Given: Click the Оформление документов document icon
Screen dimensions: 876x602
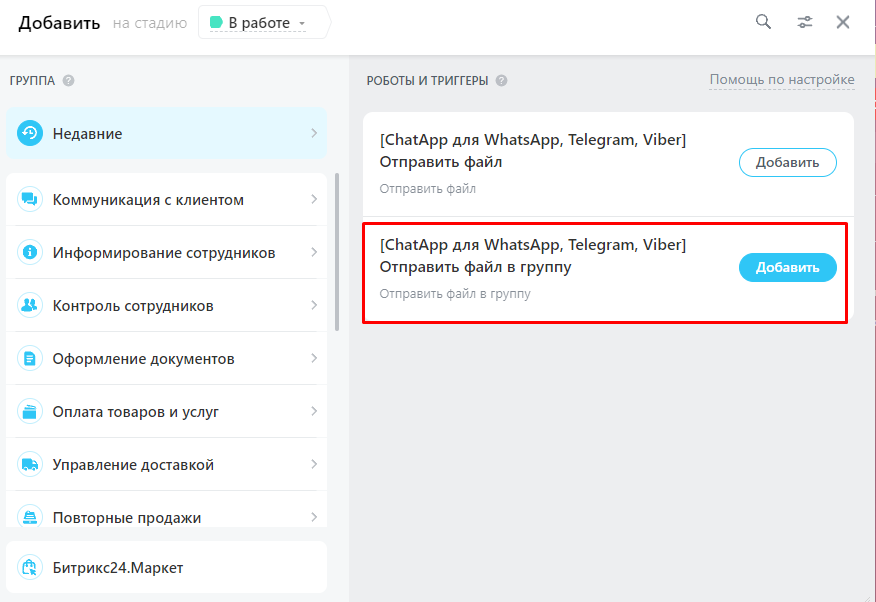Looking at the screenshot, I should (x=30, y=358).
